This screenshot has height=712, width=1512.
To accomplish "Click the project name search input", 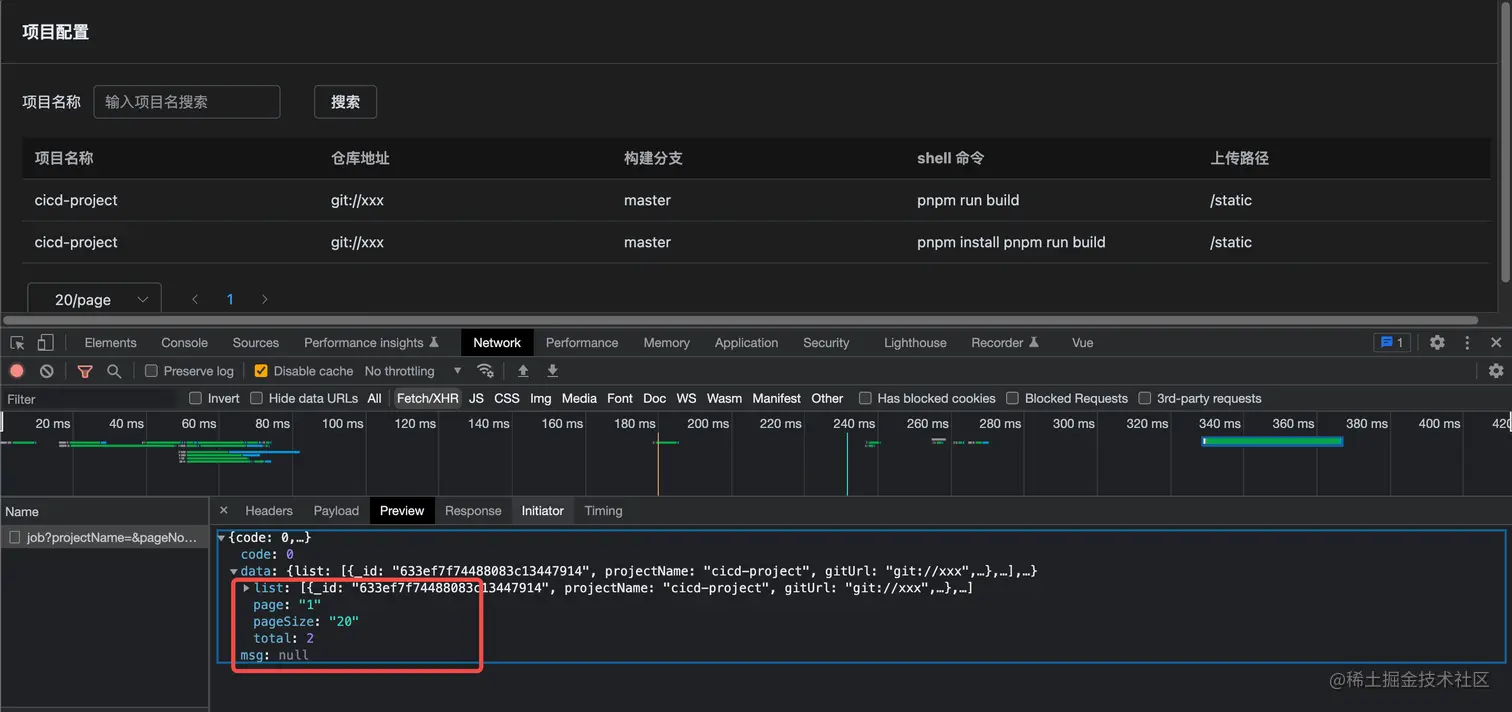I will (x=187, y=102).
